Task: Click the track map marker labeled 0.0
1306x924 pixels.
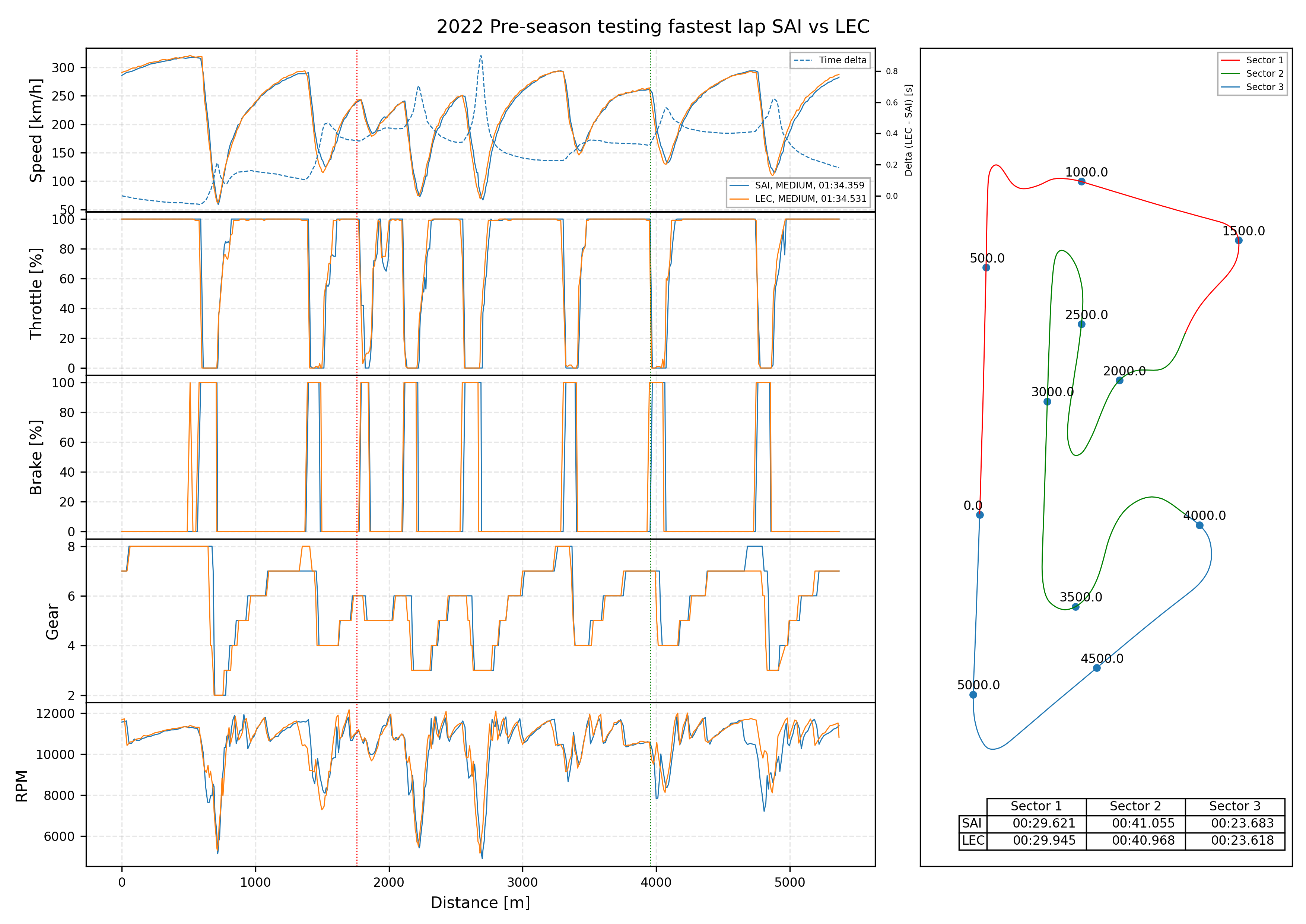Action: click(980, 515)
